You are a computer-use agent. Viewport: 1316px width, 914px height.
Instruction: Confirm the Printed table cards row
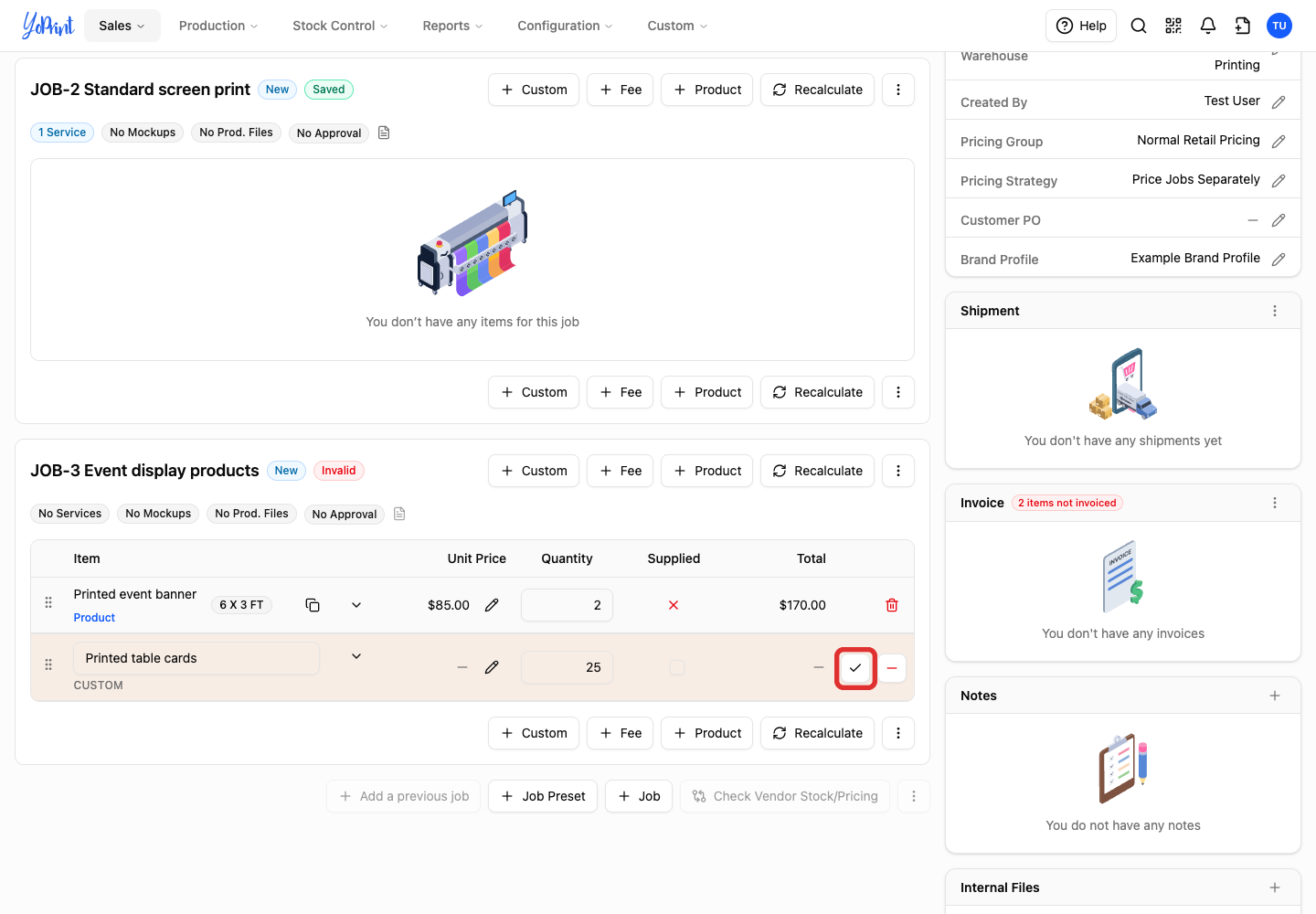tap(855, 668)
